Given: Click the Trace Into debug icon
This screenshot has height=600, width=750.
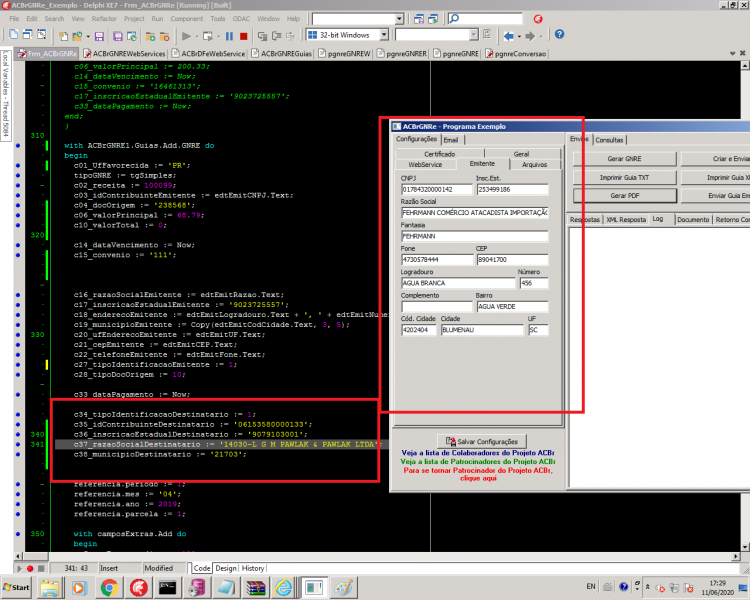Looking at the screenshot, I should point(262,36).
